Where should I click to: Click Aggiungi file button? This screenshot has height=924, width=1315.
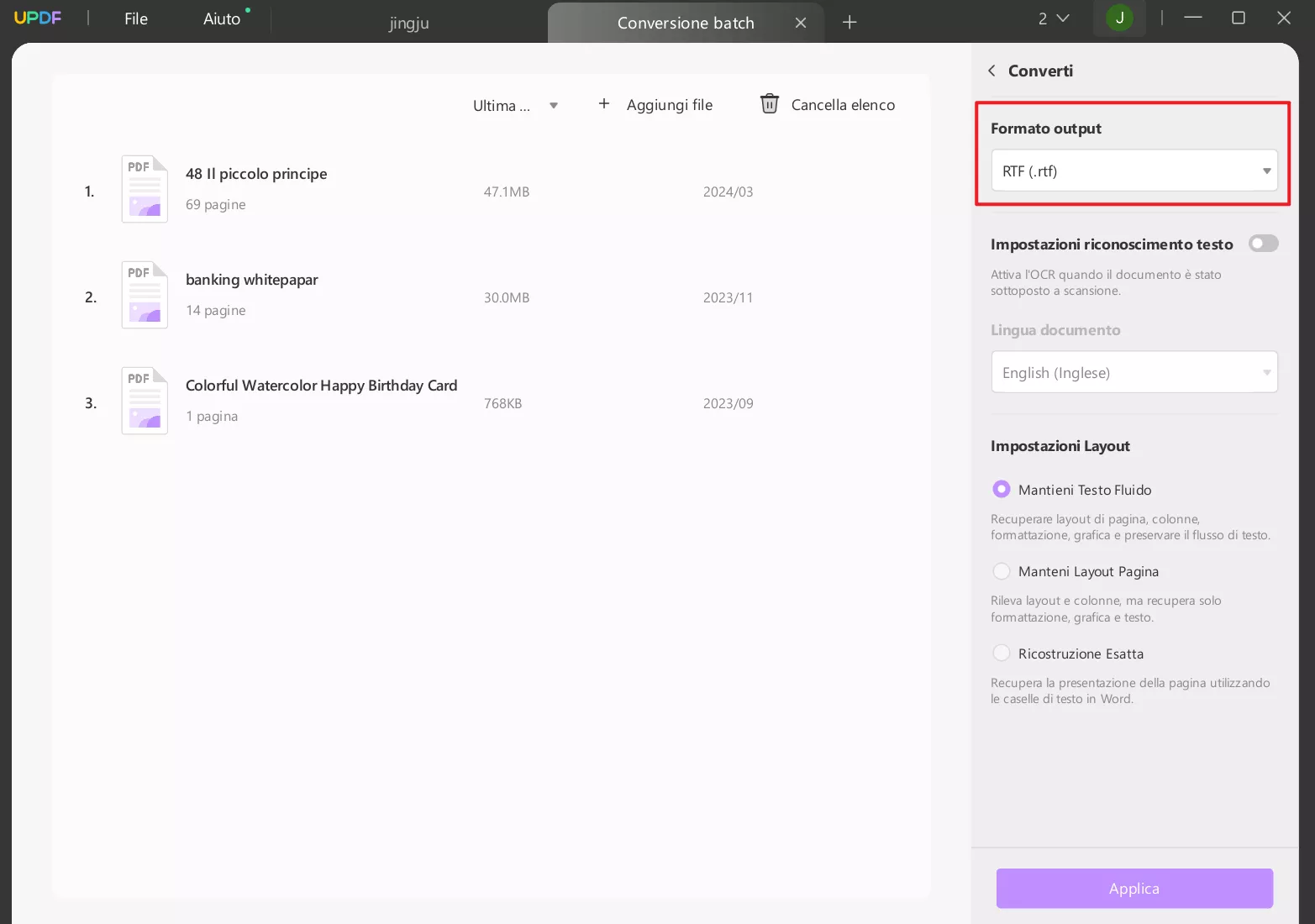(655, 105)
